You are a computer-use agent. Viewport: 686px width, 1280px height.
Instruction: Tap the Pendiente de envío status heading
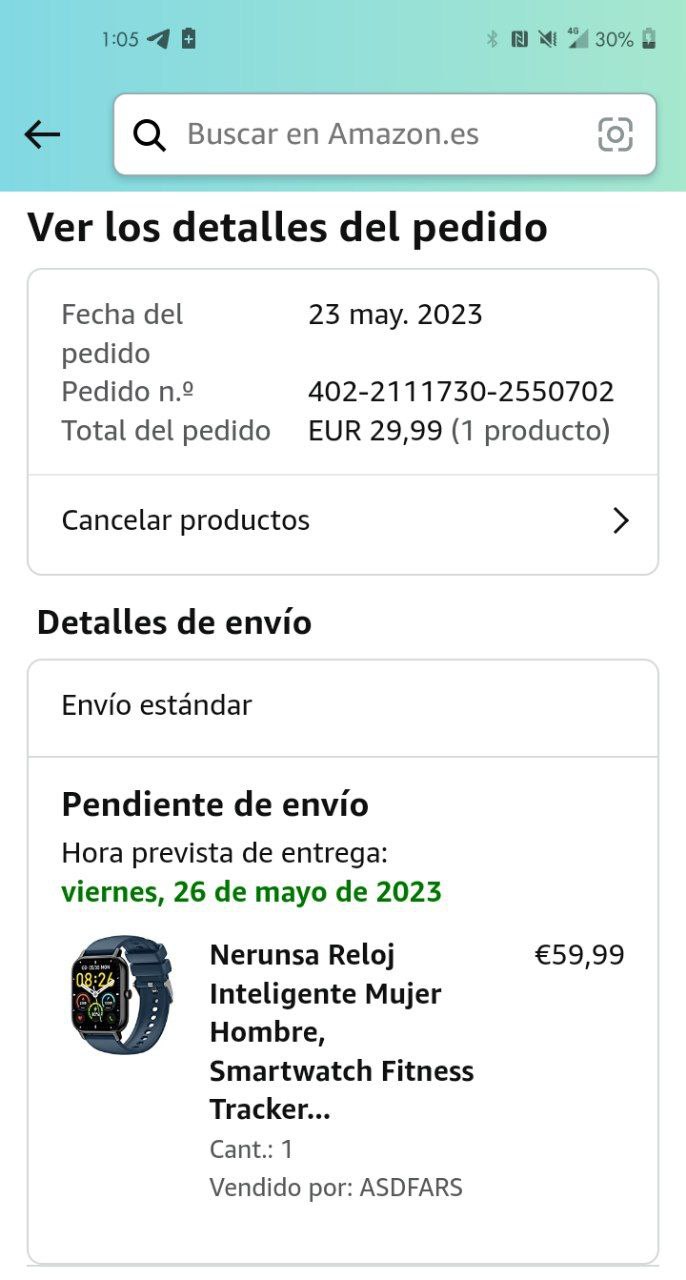pos(215,804)
